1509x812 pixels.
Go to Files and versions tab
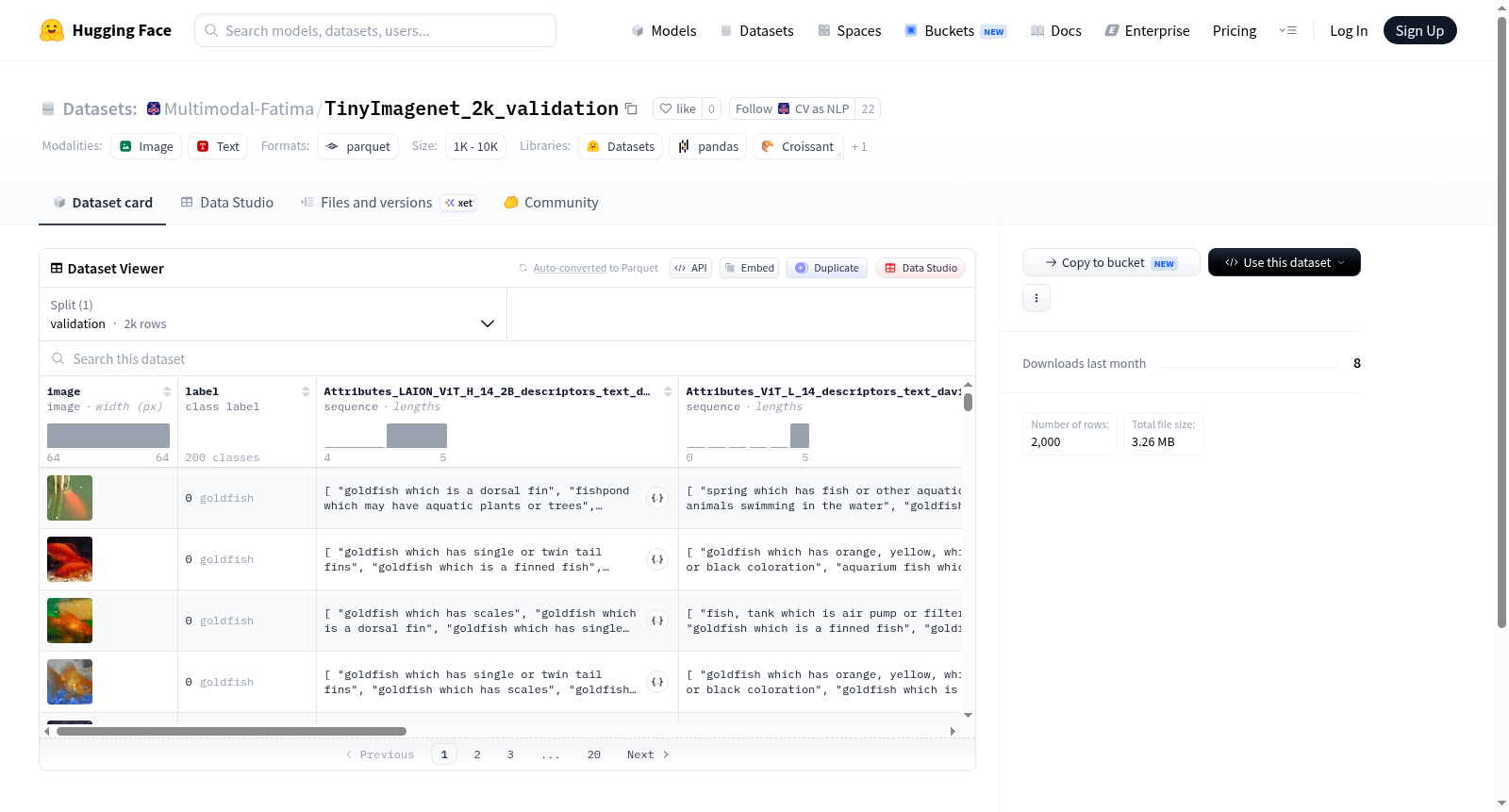point(389,203)
